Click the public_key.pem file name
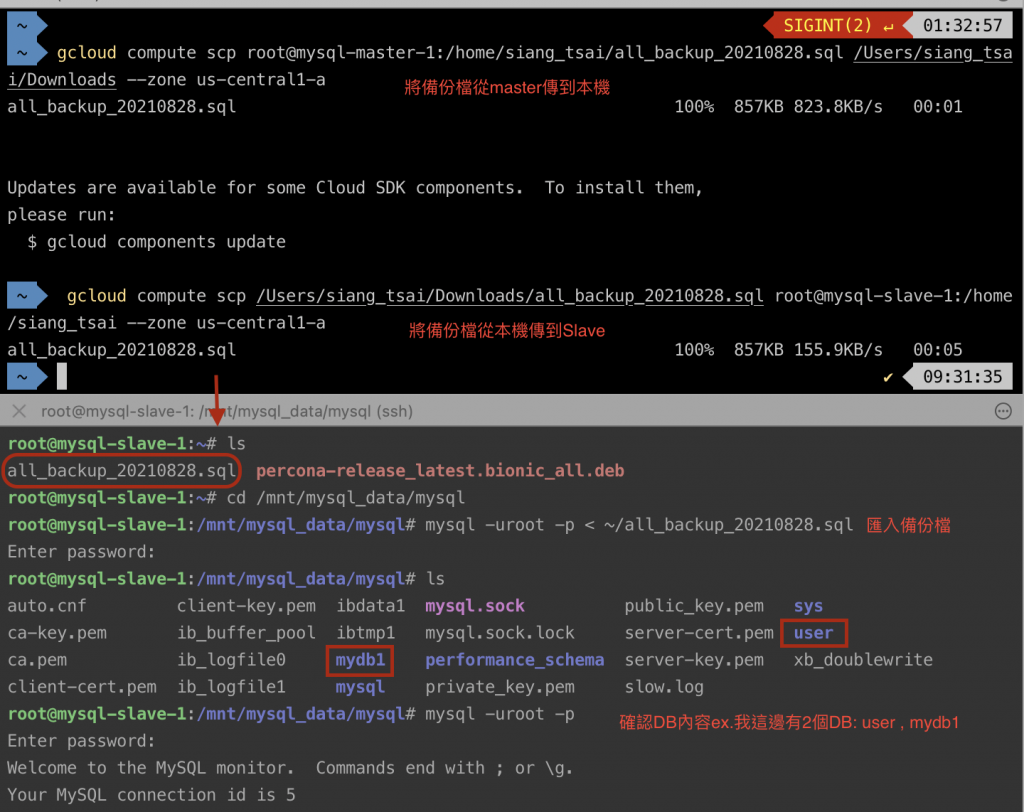 click(694, 606)
